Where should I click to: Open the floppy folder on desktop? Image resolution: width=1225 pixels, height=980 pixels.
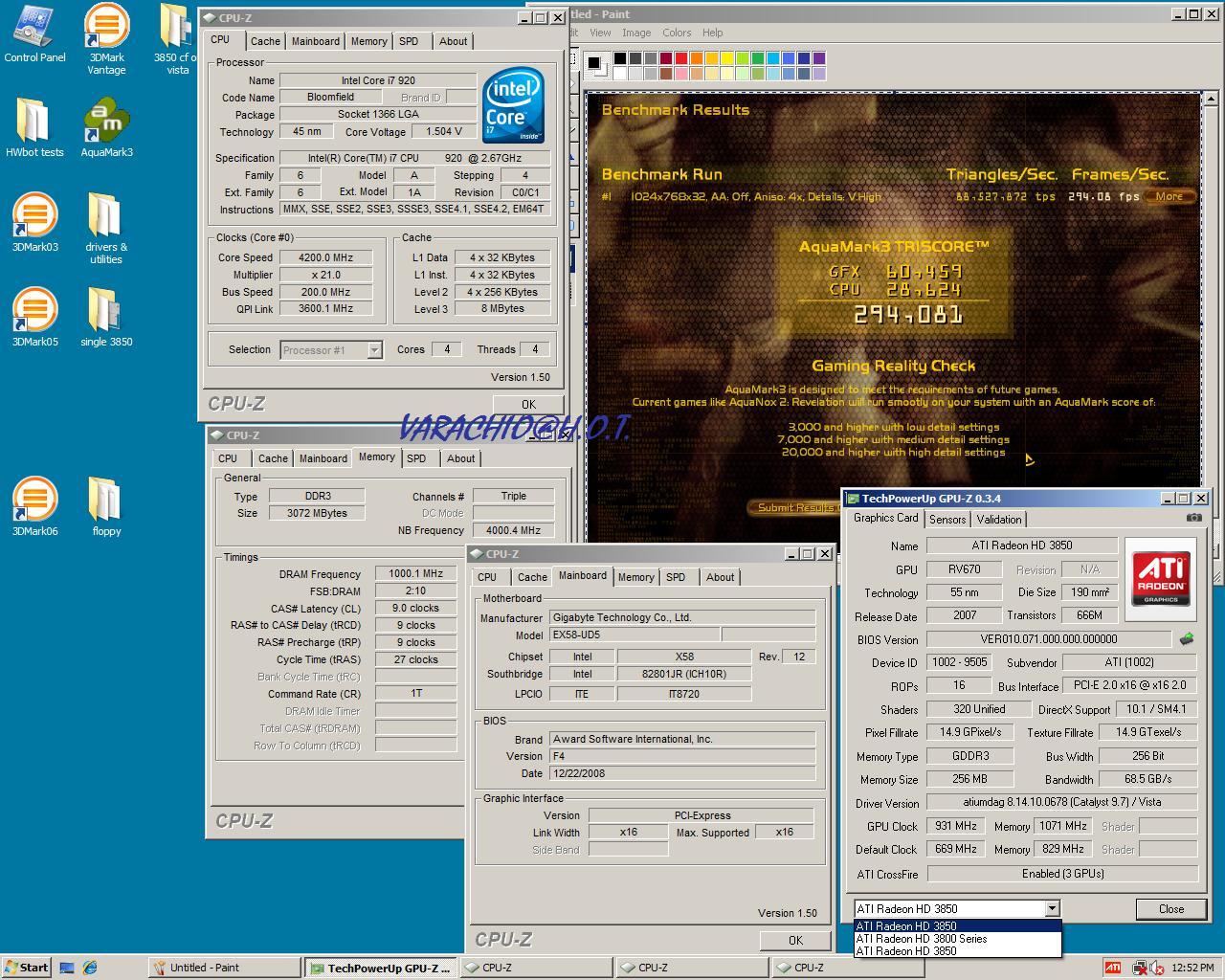106,505
